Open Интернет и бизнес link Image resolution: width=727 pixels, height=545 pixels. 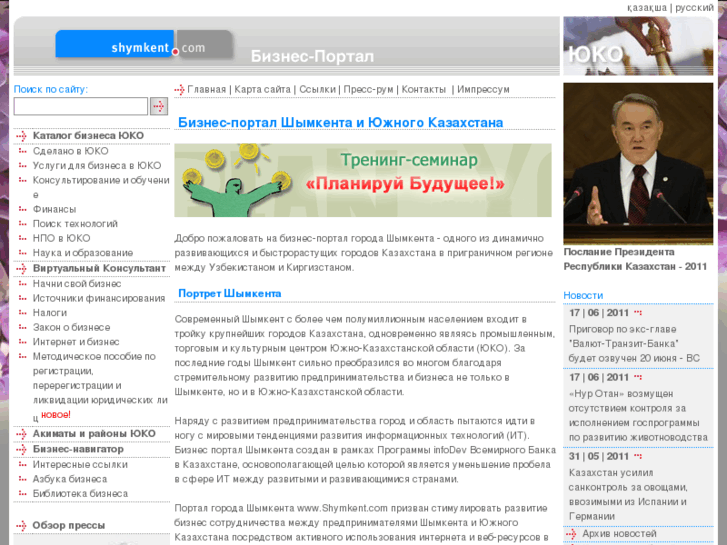pos(76,342)
